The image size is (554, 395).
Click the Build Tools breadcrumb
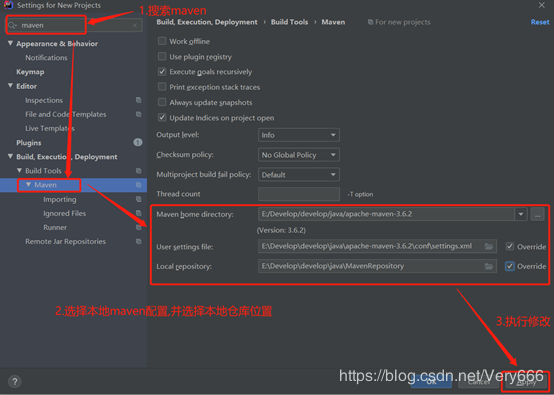point(289,22)
